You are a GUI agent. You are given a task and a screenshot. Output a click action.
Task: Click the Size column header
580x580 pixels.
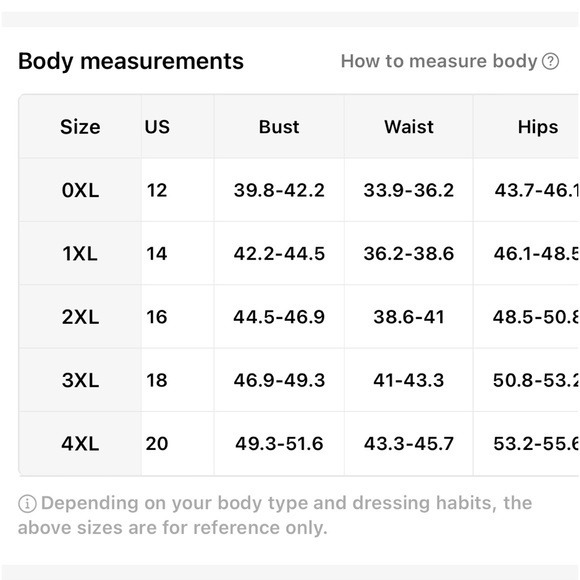pyautogui.click(x=80, y=127)
